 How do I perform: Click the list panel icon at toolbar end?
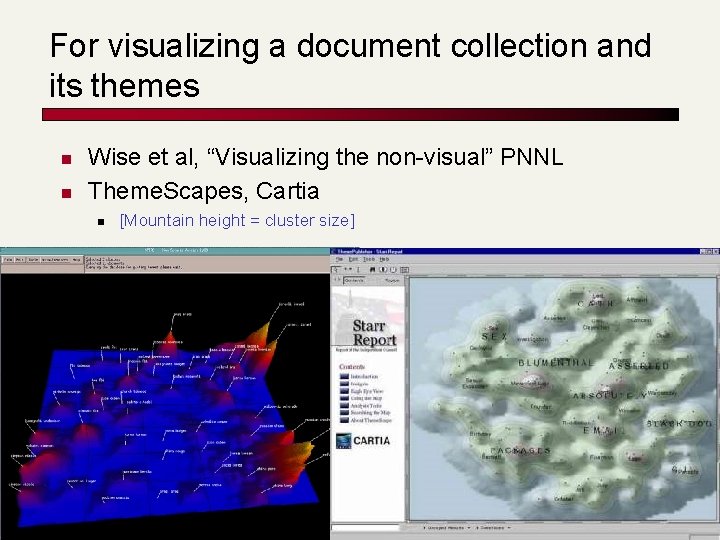click(404, 270)
